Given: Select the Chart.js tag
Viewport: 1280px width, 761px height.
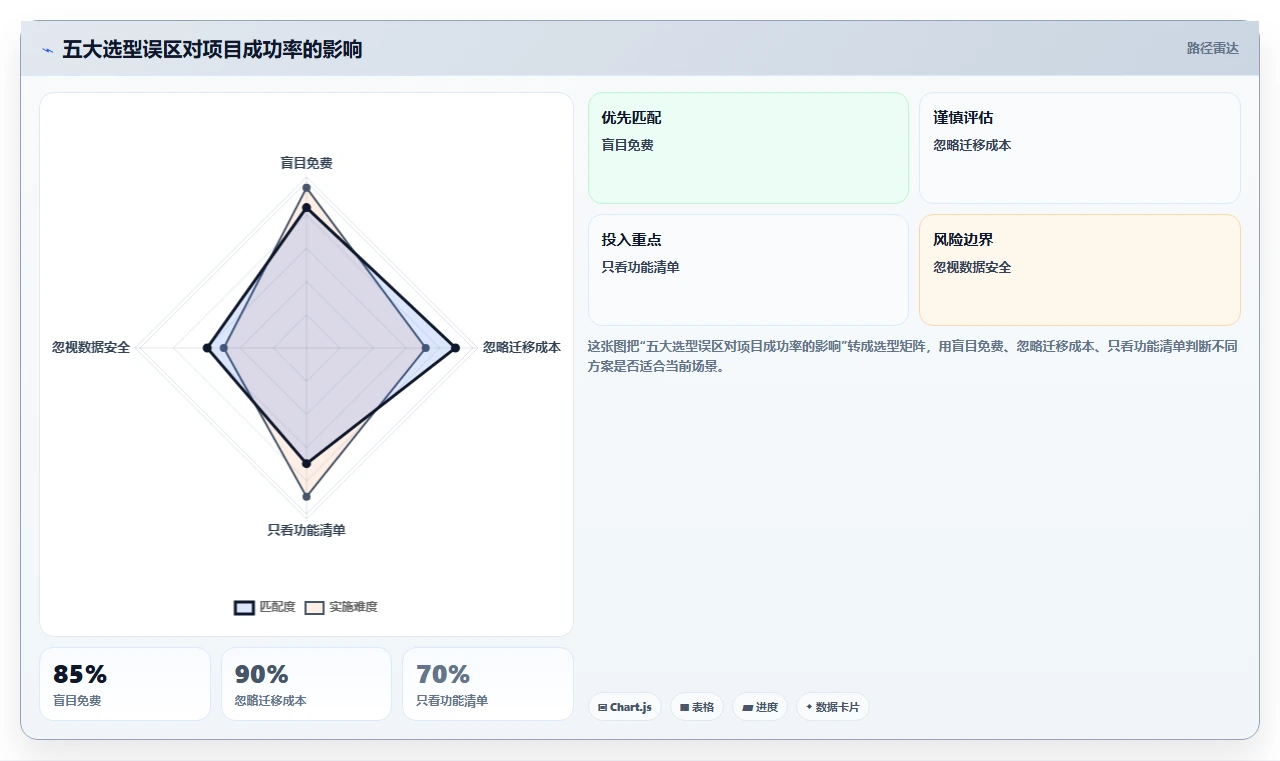Looking at the screenshot, I should (625, 707).
